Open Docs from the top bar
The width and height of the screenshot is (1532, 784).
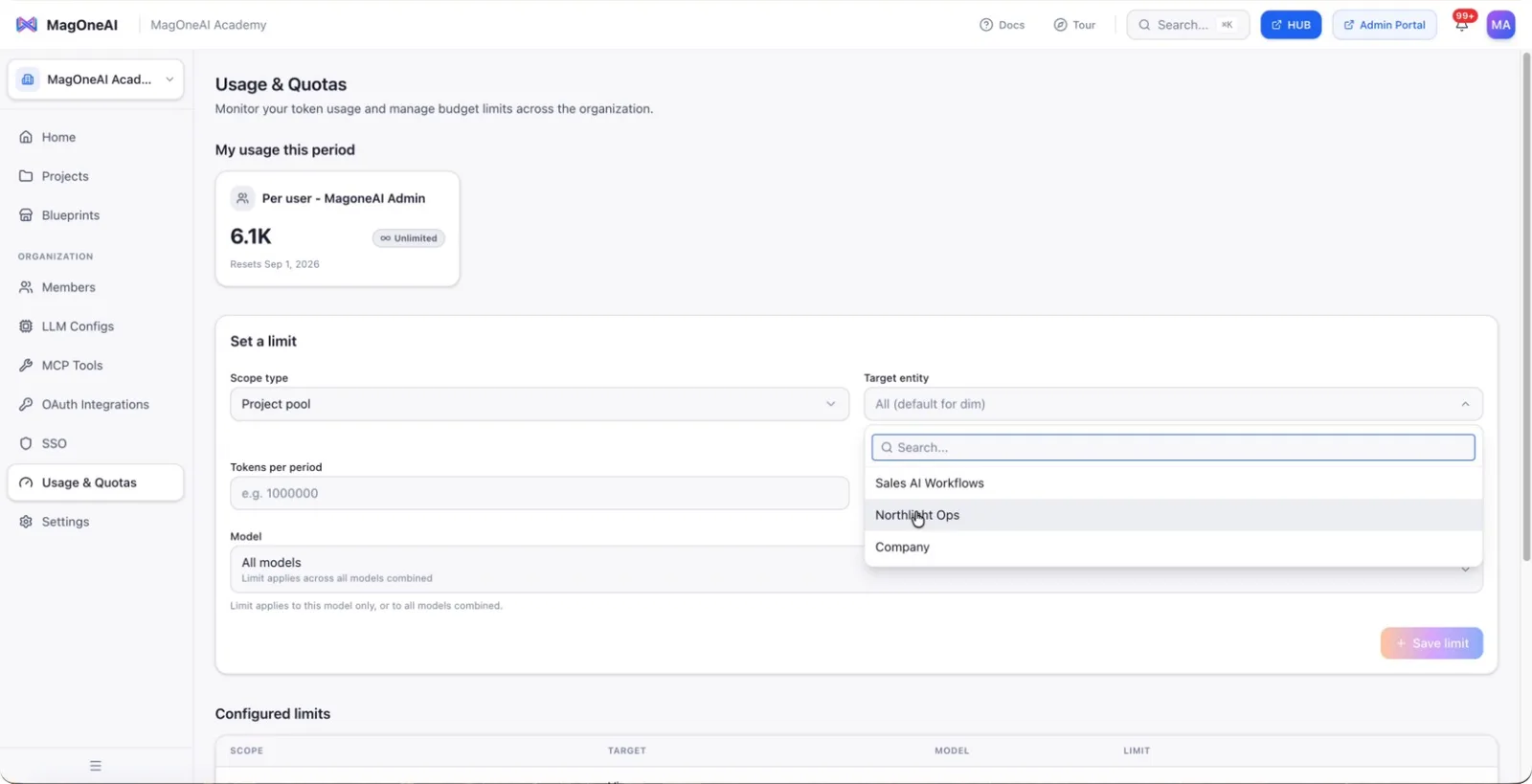[1002, 25]
